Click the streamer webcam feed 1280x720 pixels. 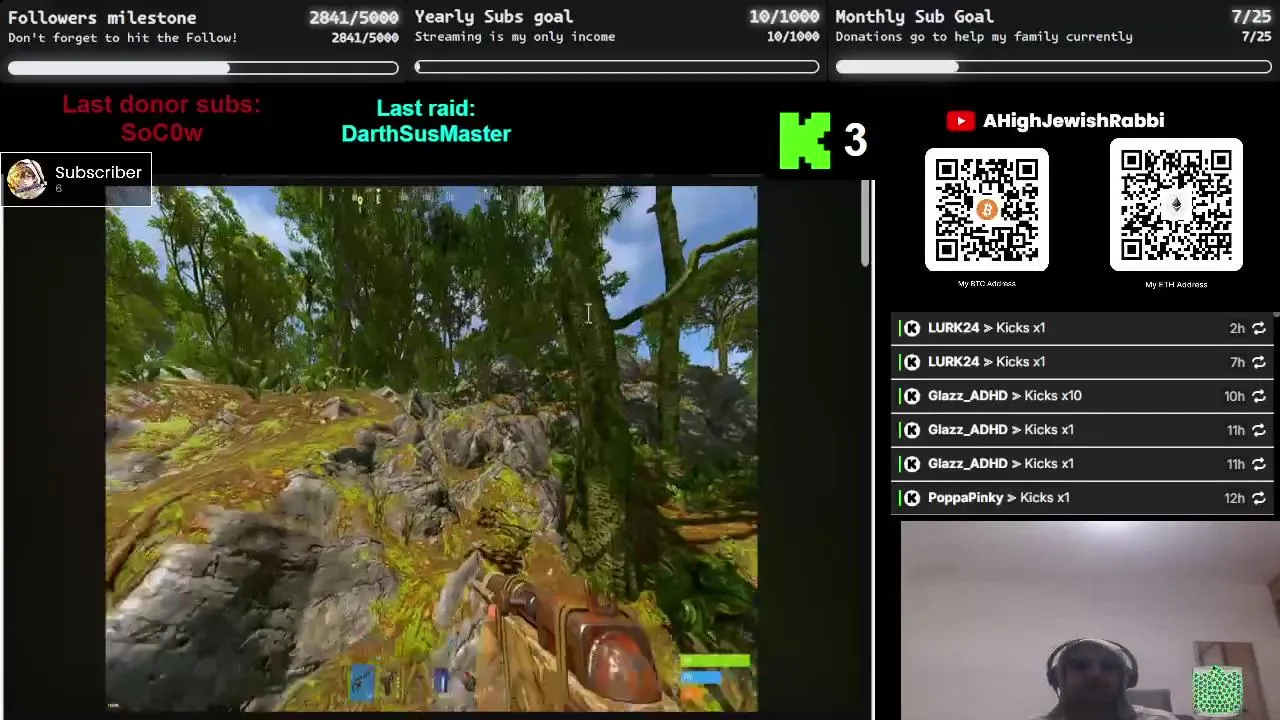1090,620
